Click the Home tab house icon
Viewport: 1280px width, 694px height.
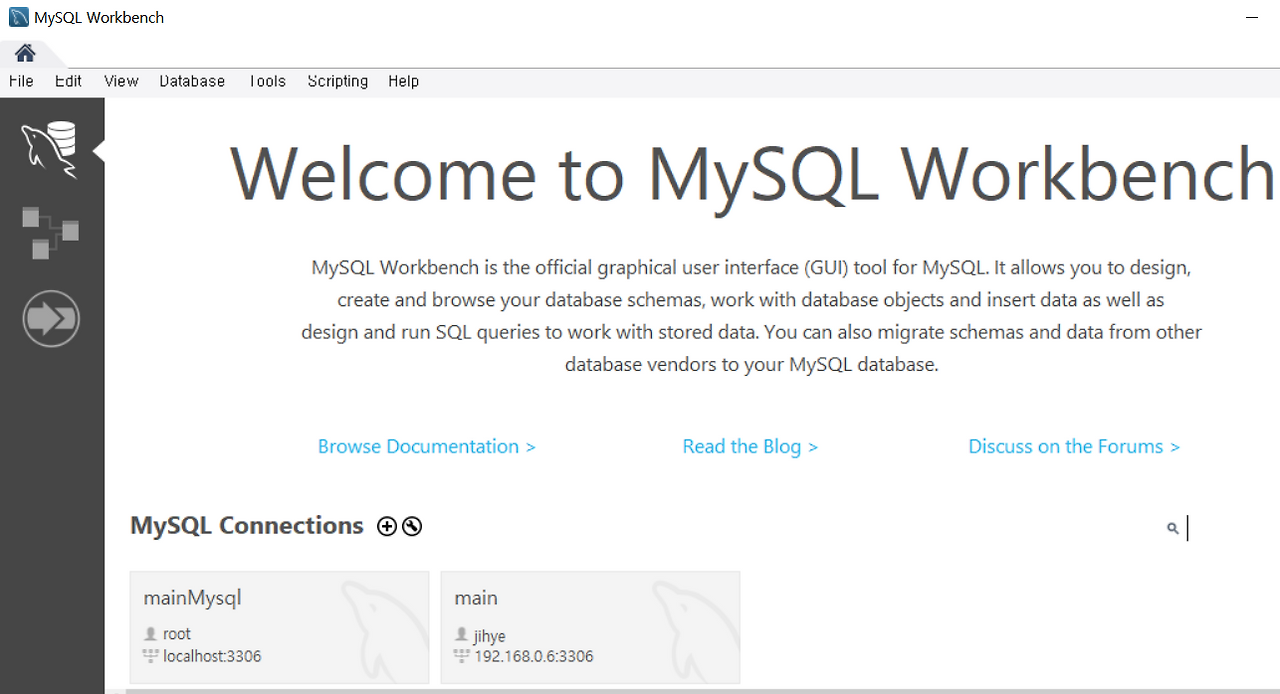[x=24, y=53]
